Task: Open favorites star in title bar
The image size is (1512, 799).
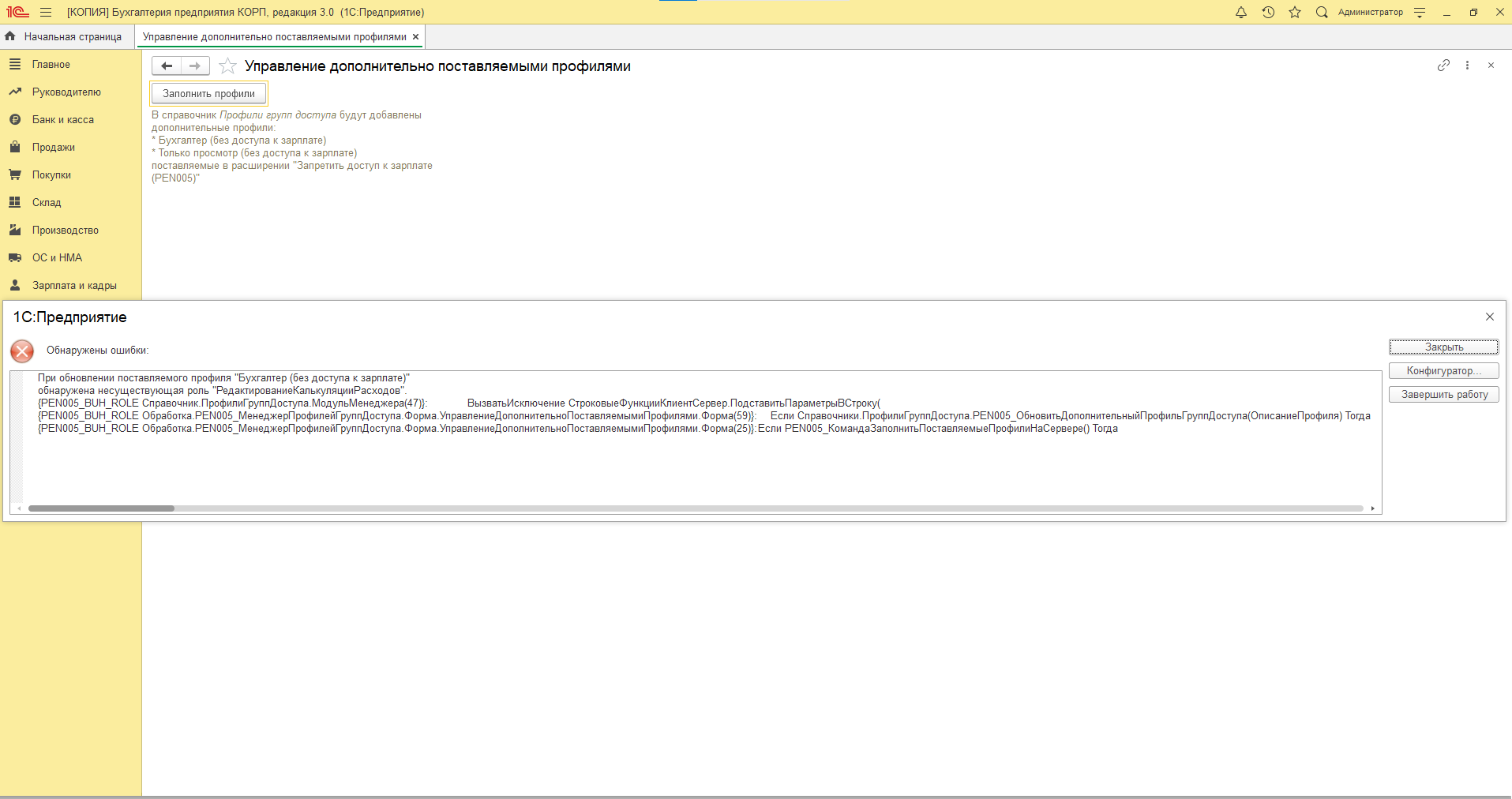Action: [1295, 12]
